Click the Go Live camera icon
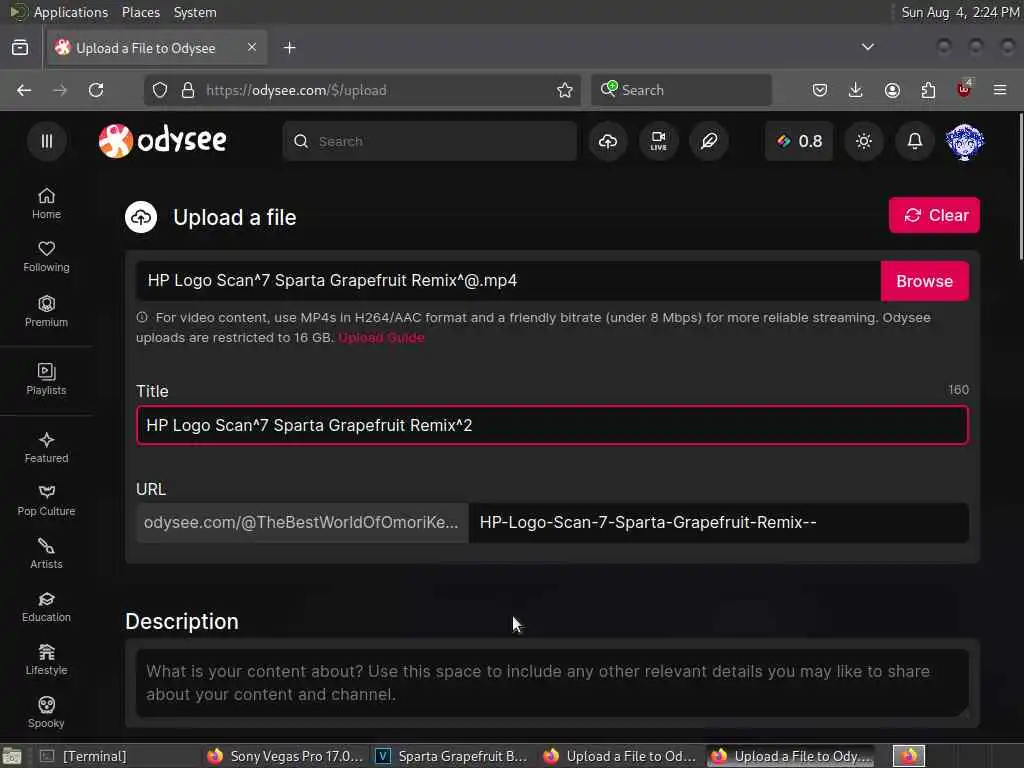 pos(658,141)
